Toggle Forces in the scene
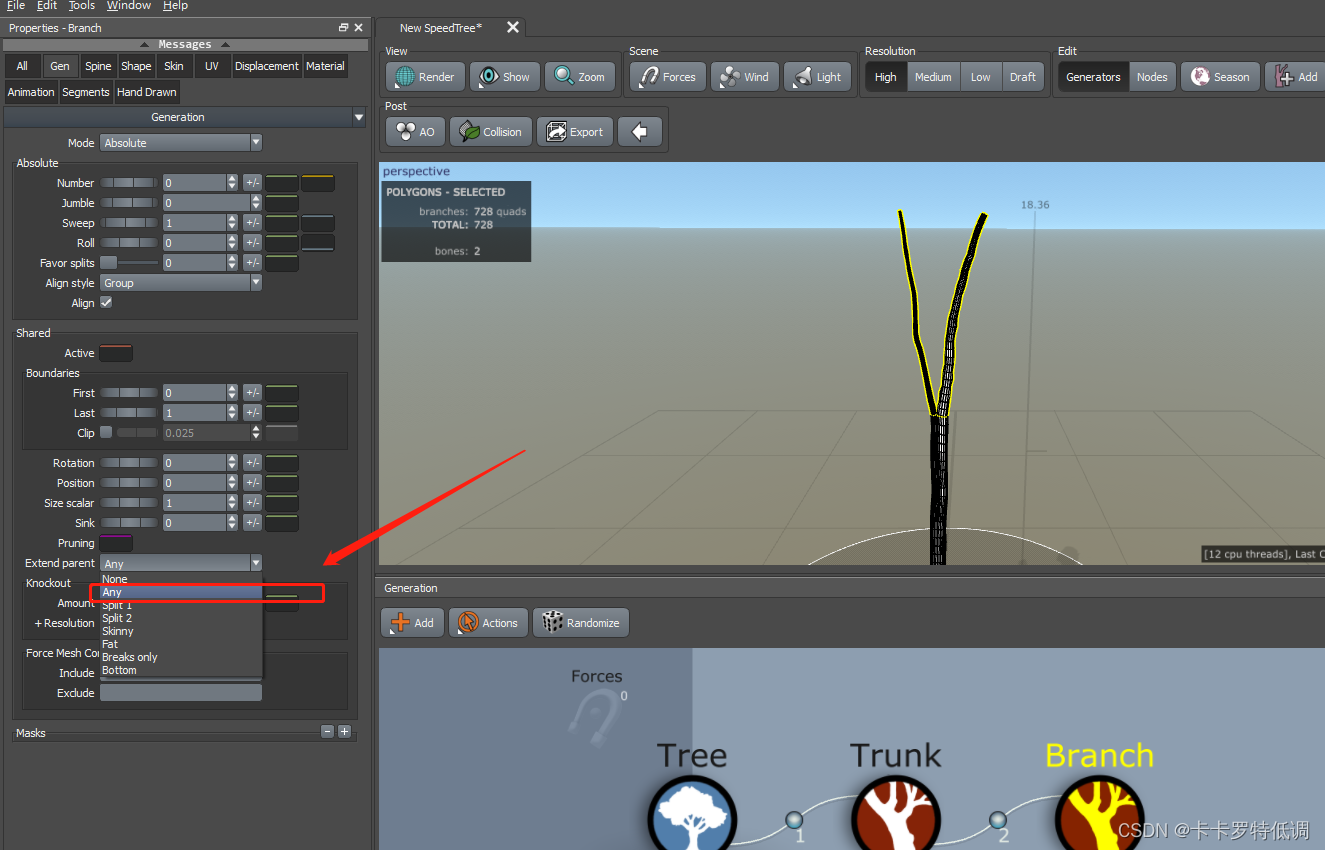1325x850 pixels. (x=667, y=77)
